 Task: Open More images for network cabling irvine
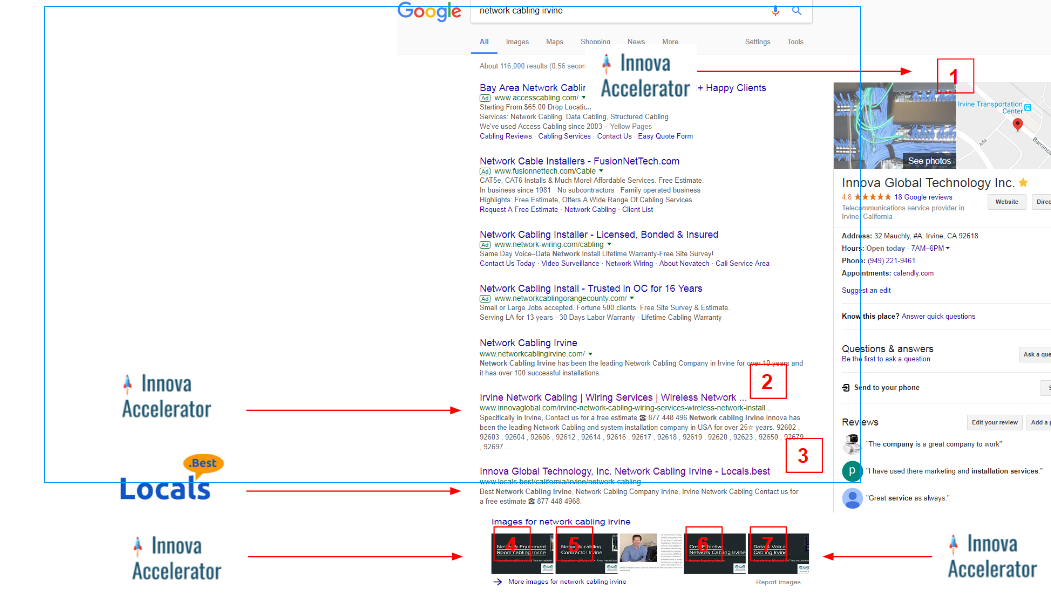(x=566, y=582)
